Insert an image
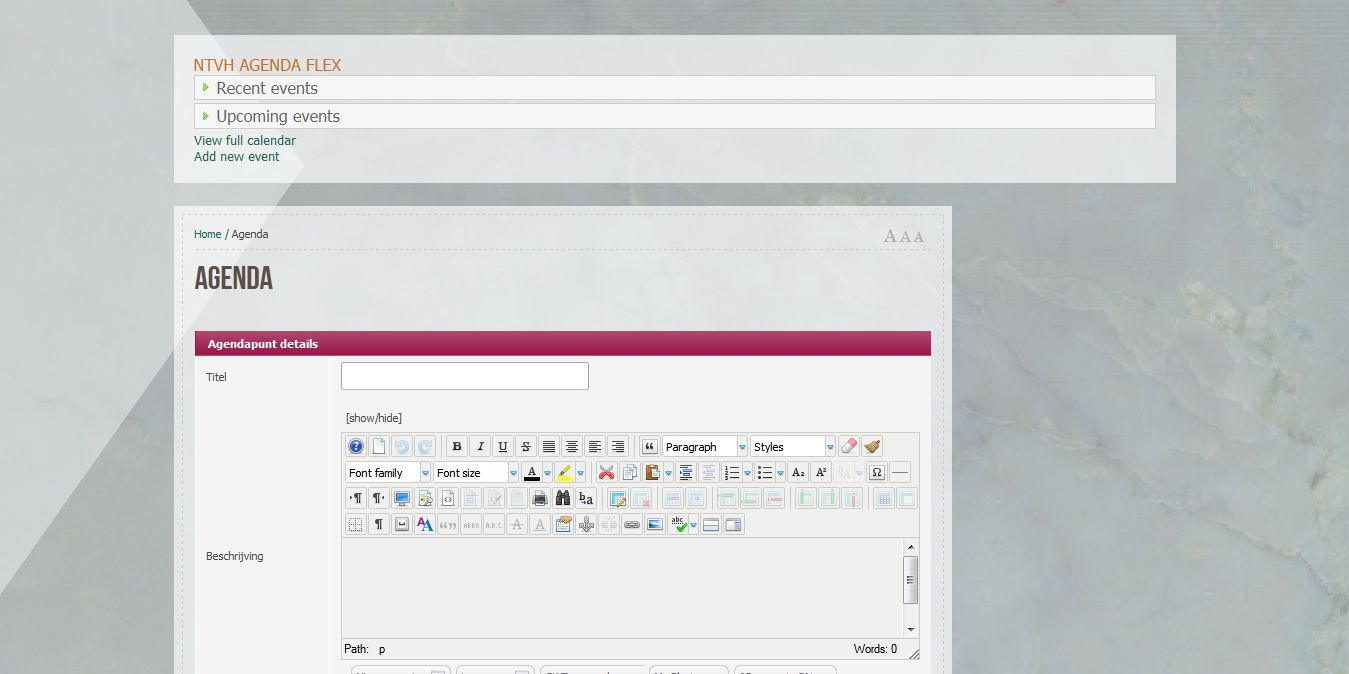The width and height of the screenshot is (1349, 674). [x=655, y=524]
